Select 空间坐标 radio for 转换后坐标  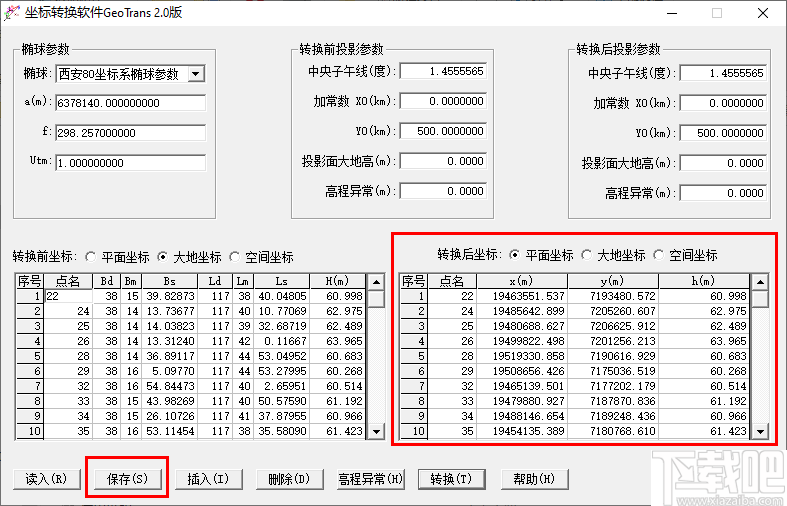point(659,255)
